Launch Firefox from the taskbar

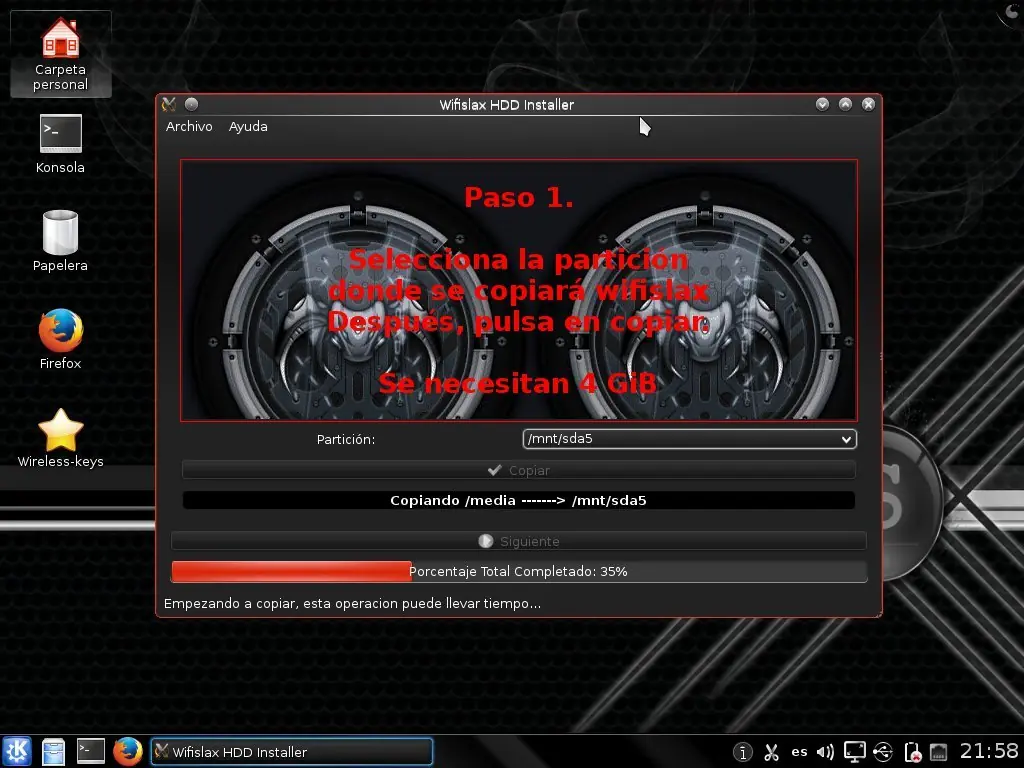(x=128, y=751)
